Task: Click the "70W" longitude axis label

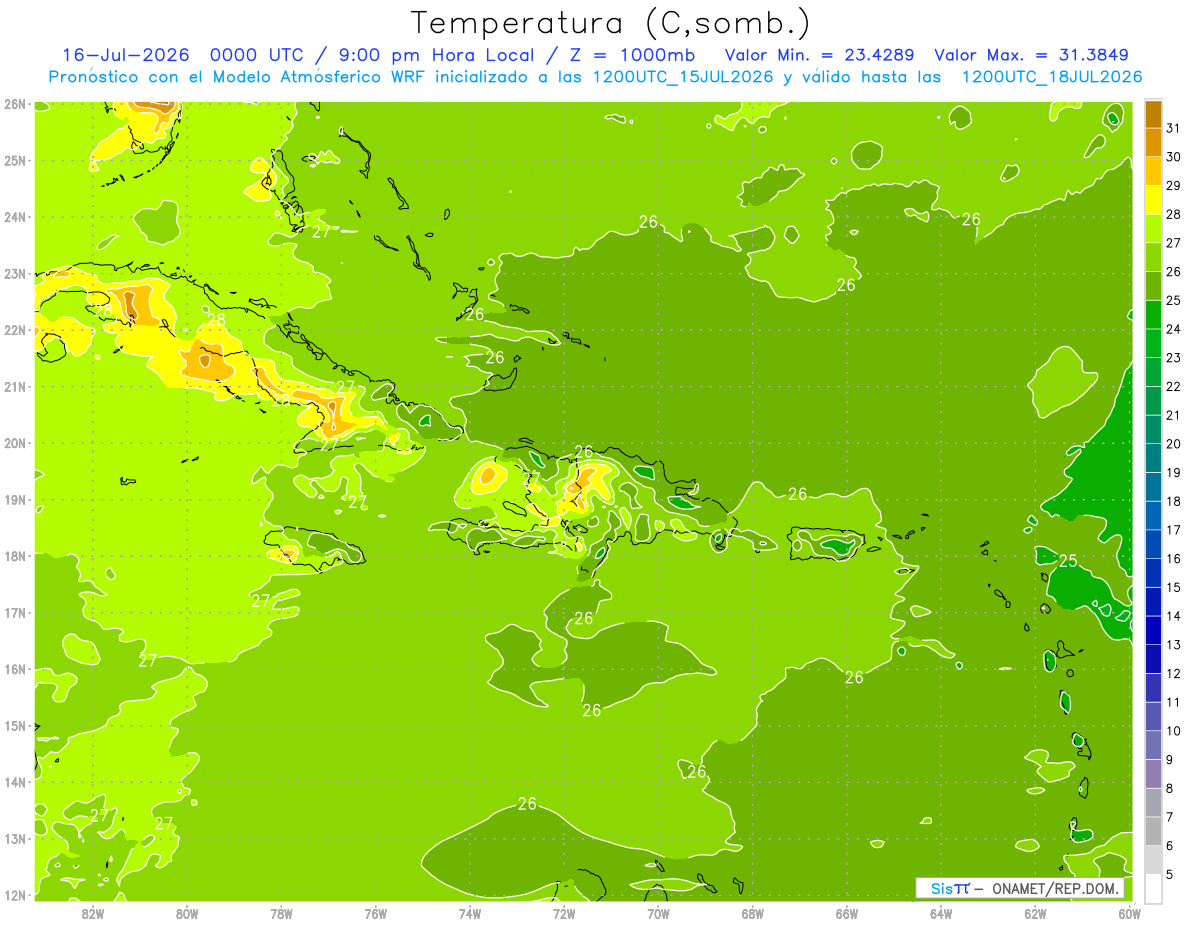Action: coord(658,913)
